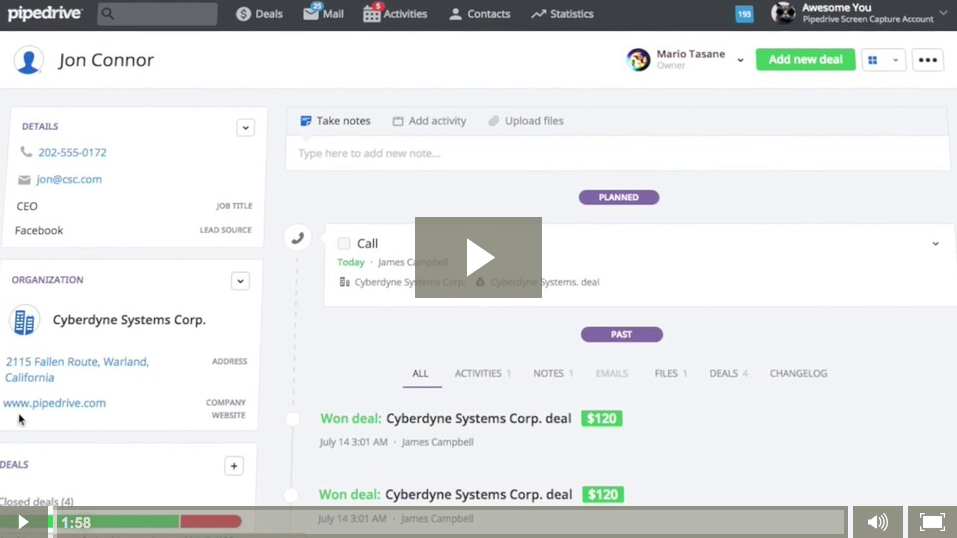This screenshot has height=538, width=957.
Task: Click the search magnifier icon
Action: [108, 13]
